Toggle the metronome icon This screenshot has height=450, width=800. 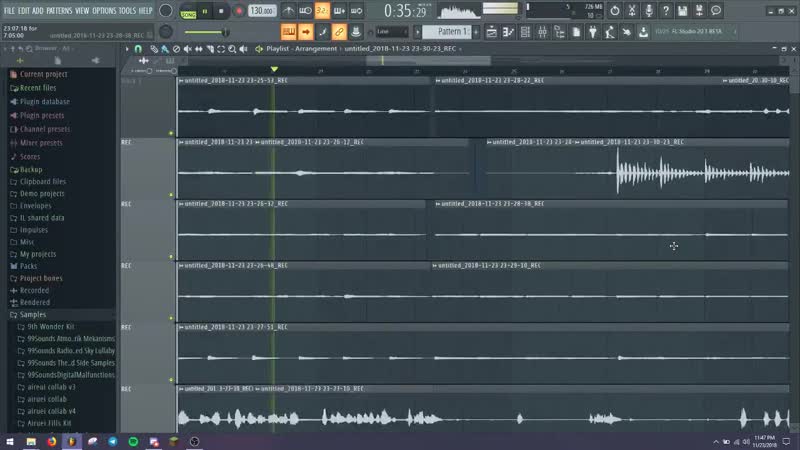(x=288, y=11)
